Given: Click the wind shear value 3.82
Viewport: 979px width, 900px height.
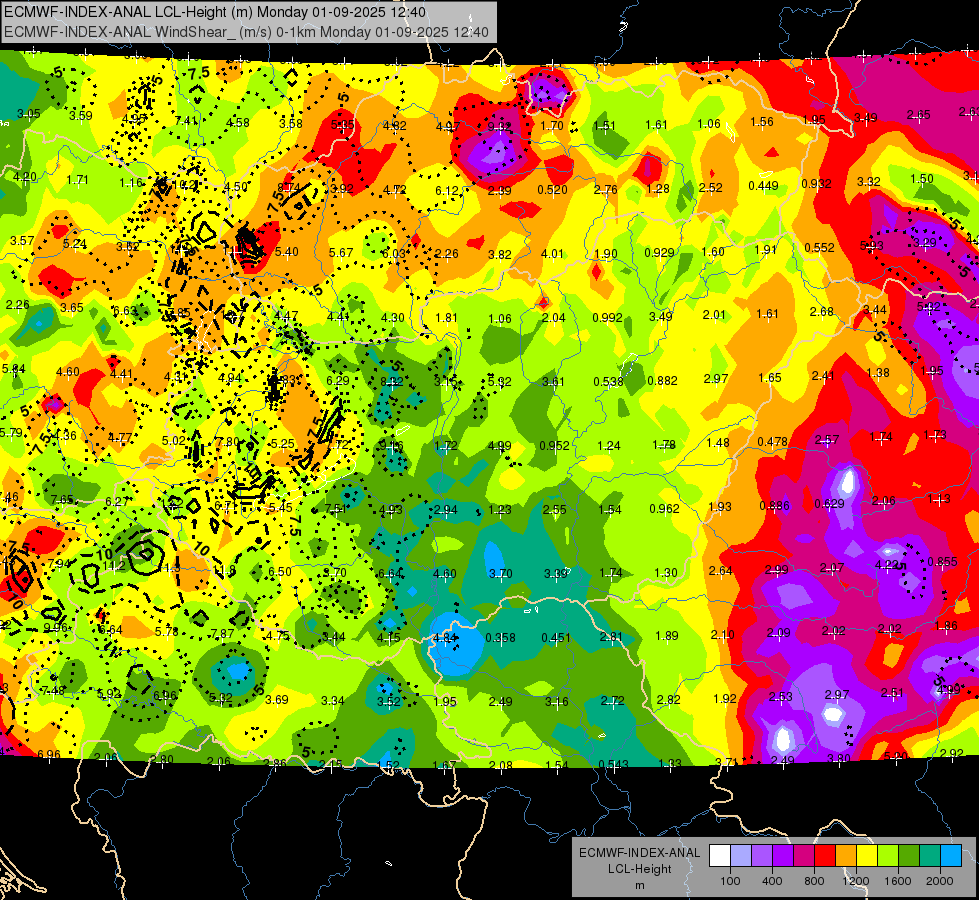Looking at the screenshot, I should (x=499, y=254).
